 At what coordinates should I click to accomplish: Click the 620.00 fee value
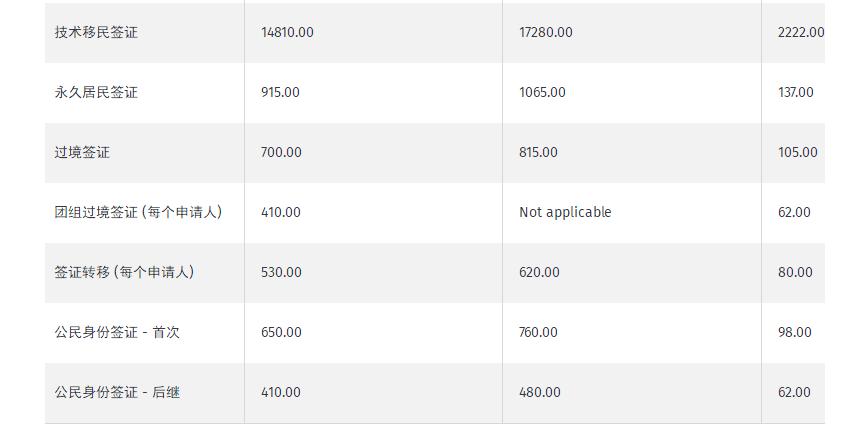pos(539,272)
